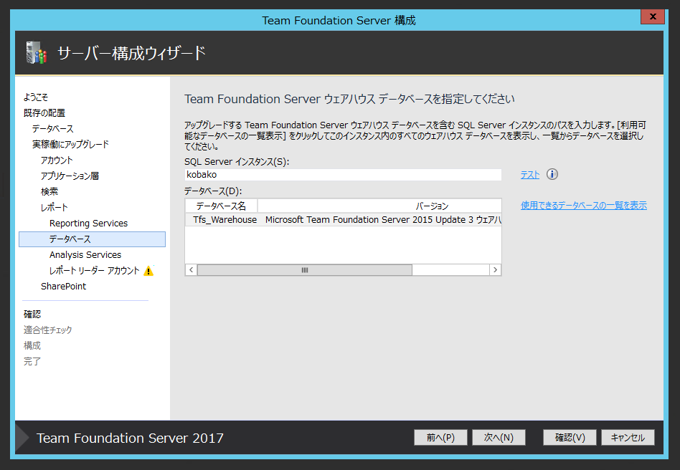680x470 pixels.
Task: Click the right arrow of horizontal scrollbar
Action: point(495,270)
